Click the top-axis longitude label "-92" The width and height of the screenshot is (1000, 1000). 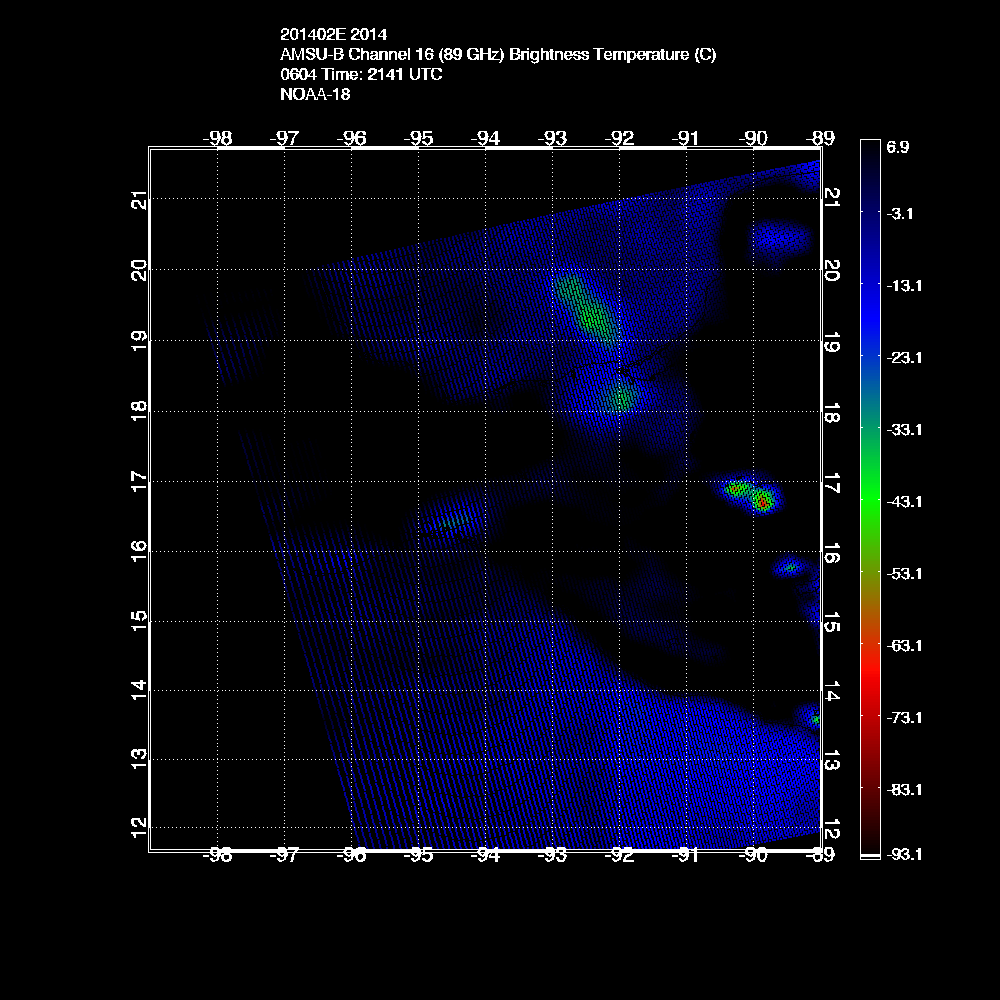click(619, 138)
